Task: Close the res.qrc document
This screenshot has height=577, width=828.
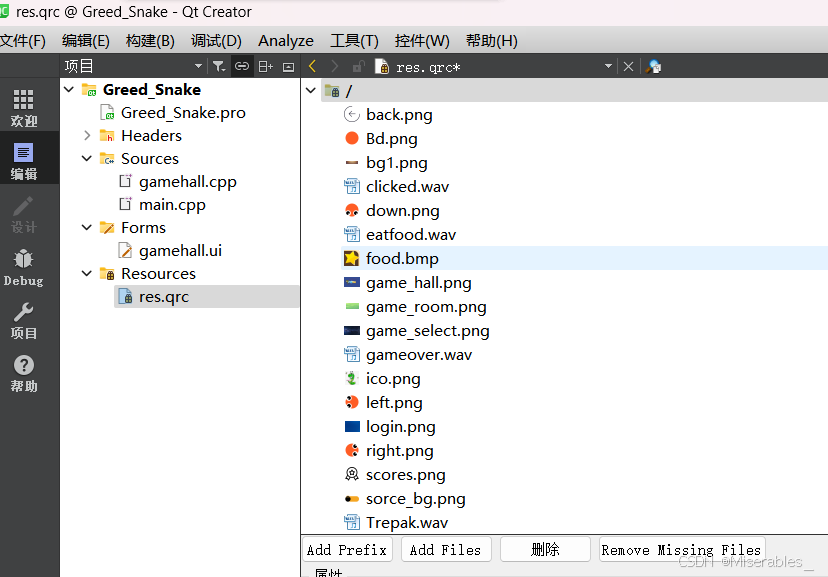Action: pyautogui.click(x=628, y=67)
